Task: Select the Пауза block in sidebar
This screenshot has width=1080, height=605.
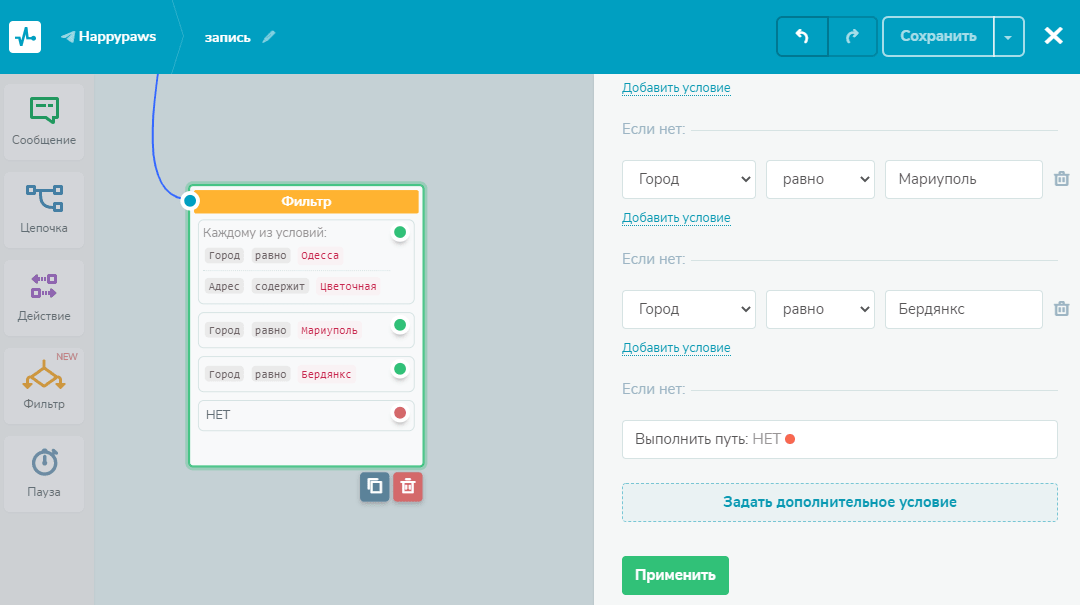Action: [44, 473]
